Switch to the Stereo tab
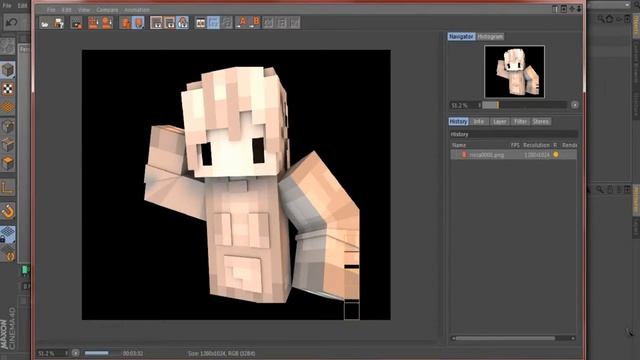The height and width of the screenshot is (360, 640). [x=540, y=122]
